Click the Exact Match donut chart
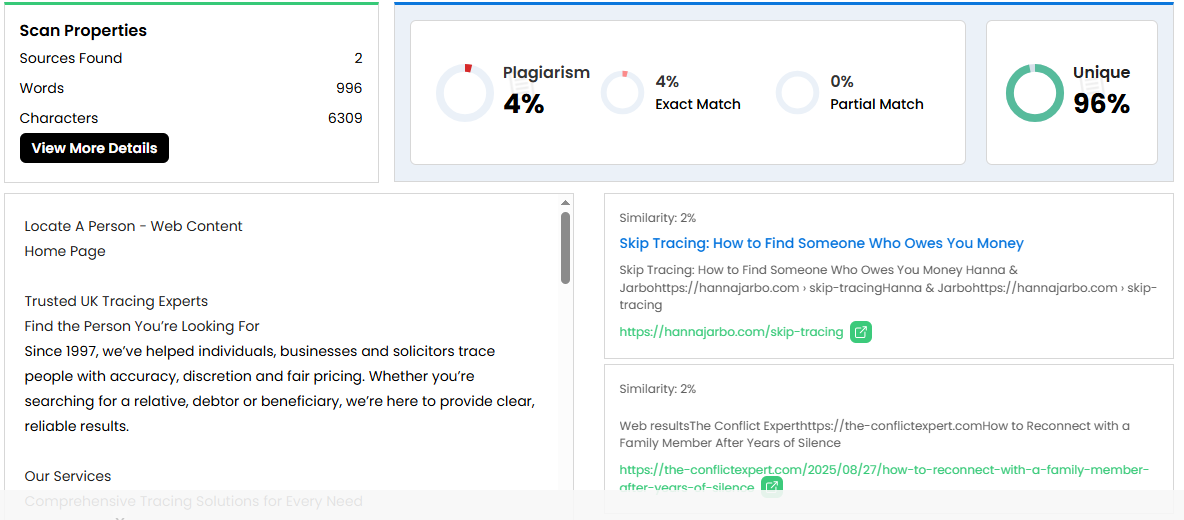1184x520 pixels. pos(622,93)
